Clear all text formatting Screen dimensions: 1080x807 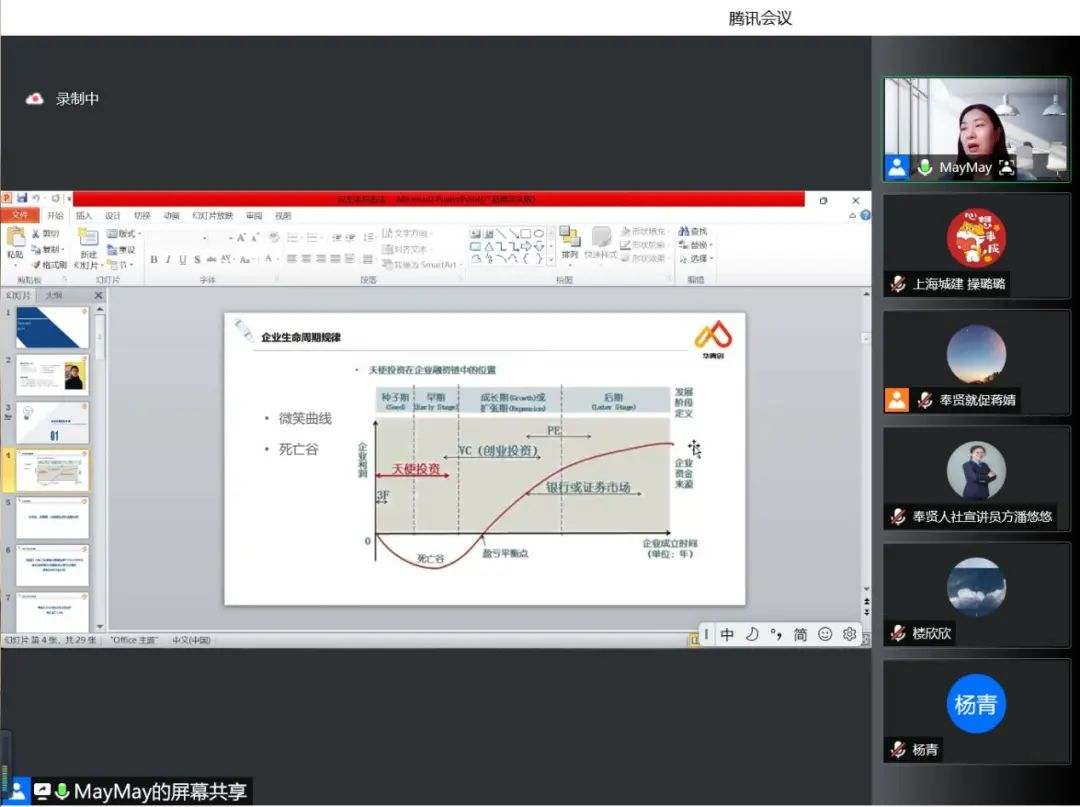pyautogui.click(x=274, y=238)
